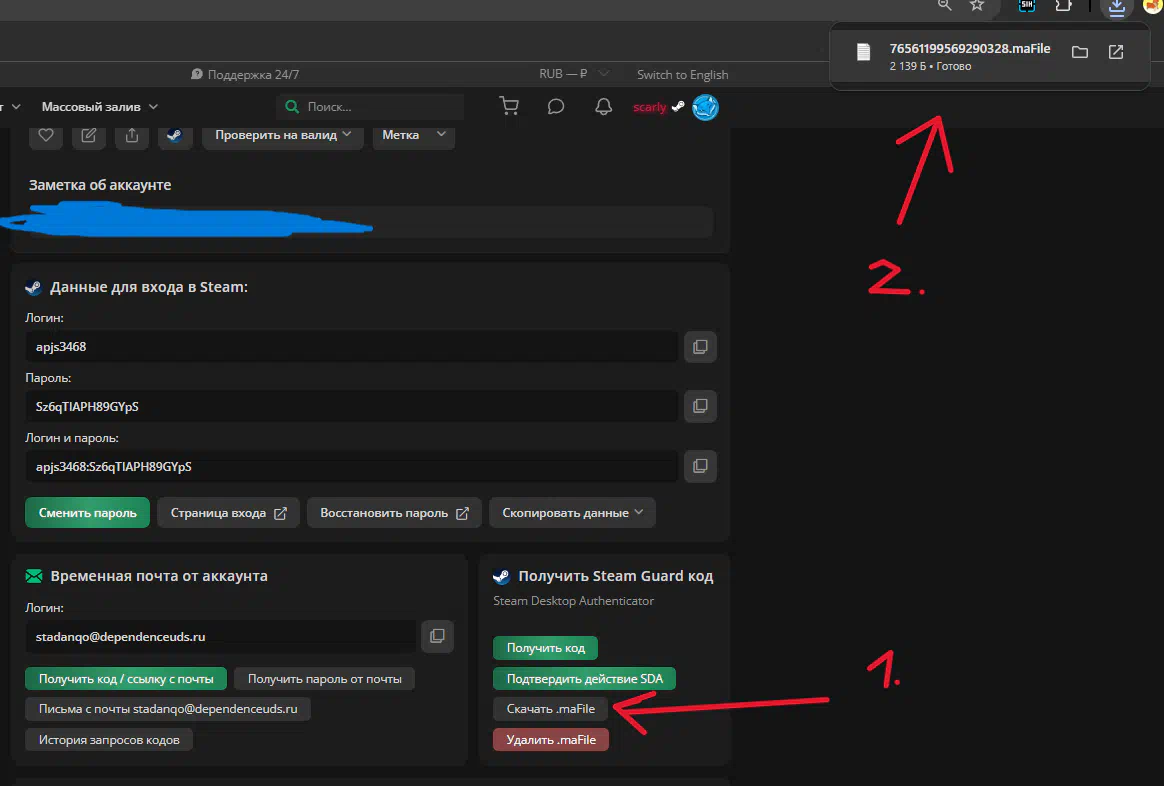Expand the Скопировать данные dropdown
Image resolution: width=1164 pixels, height=786 pixels.
(572, 513)
